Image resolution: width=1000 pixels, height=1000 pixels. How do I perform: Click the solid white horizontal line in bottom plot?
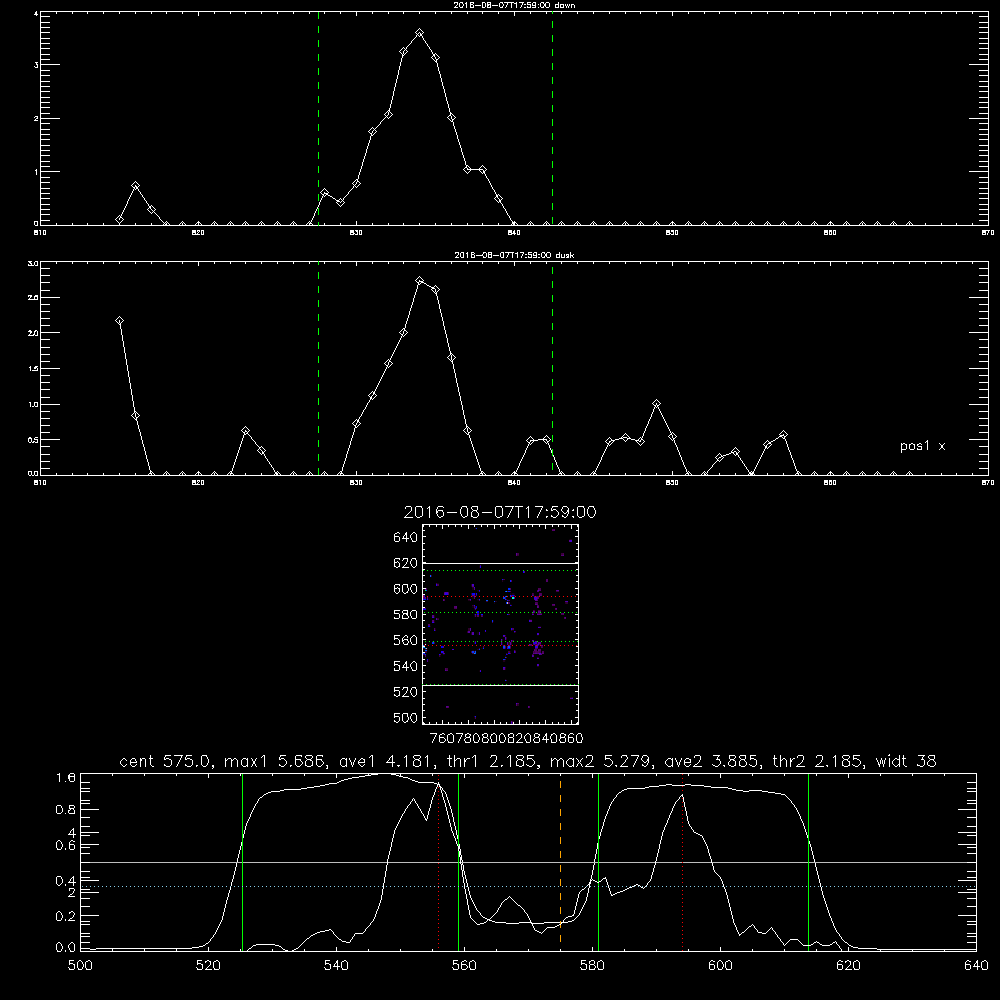pos(528,862)
